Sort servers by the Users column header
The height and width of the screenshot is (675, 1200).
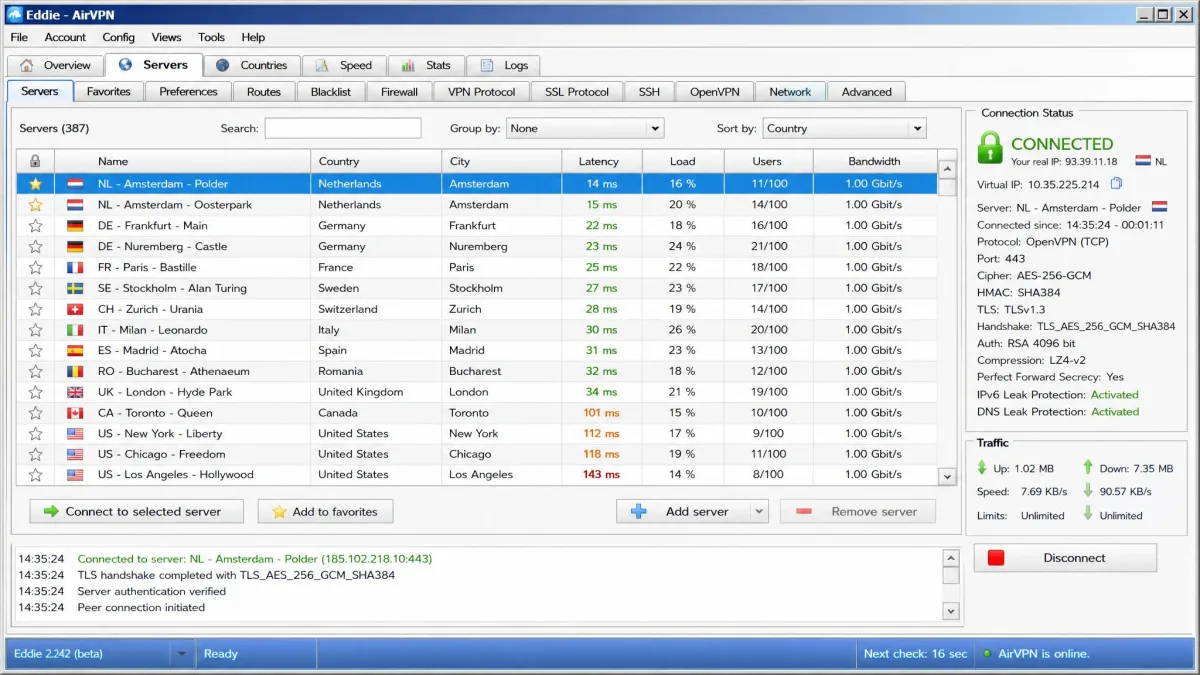pyautogui.click(x=768, y=161)
